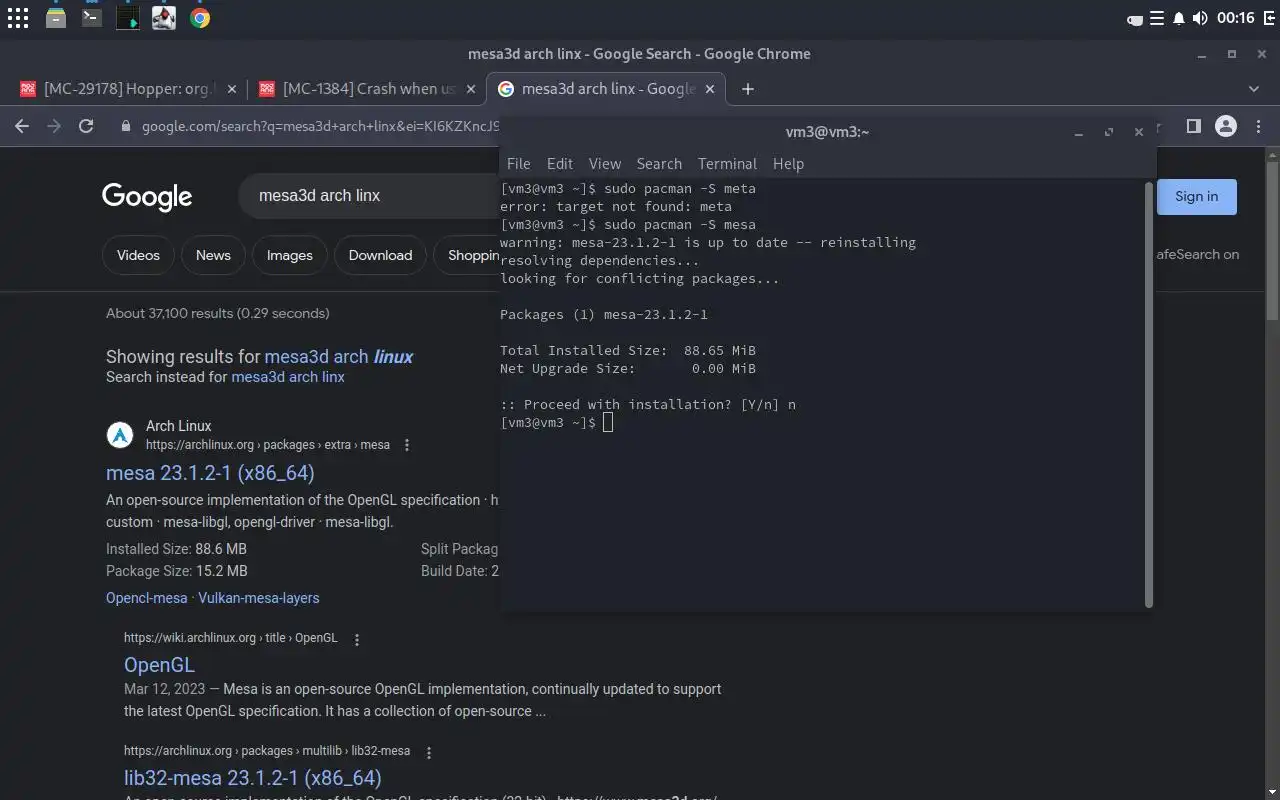Click the coffee cup caffeine tray icon

(1135, 18)
